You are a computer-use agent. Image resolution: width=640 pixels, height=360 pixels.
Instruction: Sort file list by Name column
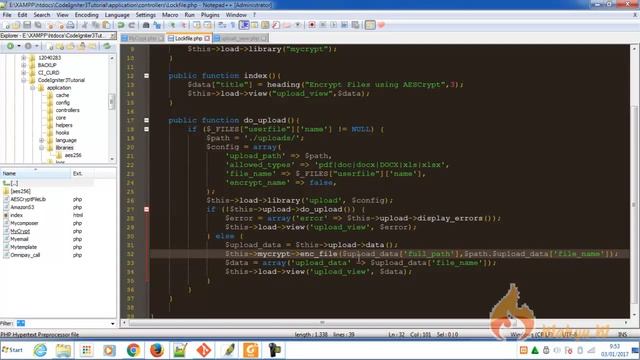click(35, 173)
